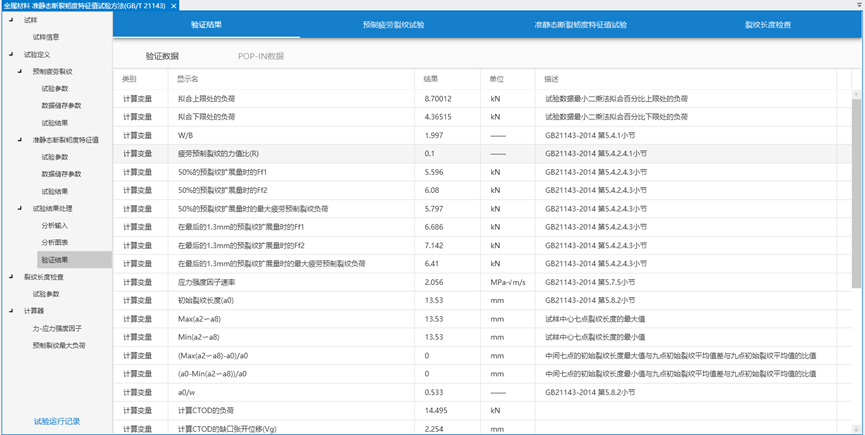
Task: Open the tab list dropdown arrow at top right
Action: pos(857,5)
